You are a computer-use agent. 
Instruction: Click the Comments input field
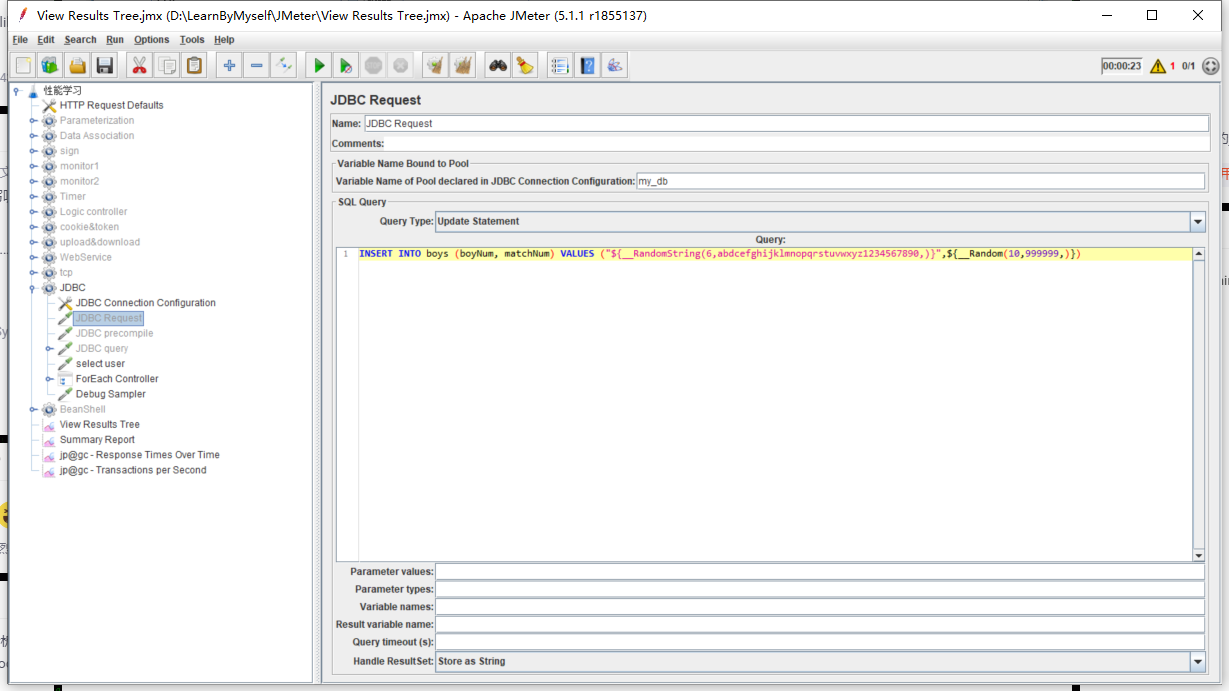[x=798, y=144]
